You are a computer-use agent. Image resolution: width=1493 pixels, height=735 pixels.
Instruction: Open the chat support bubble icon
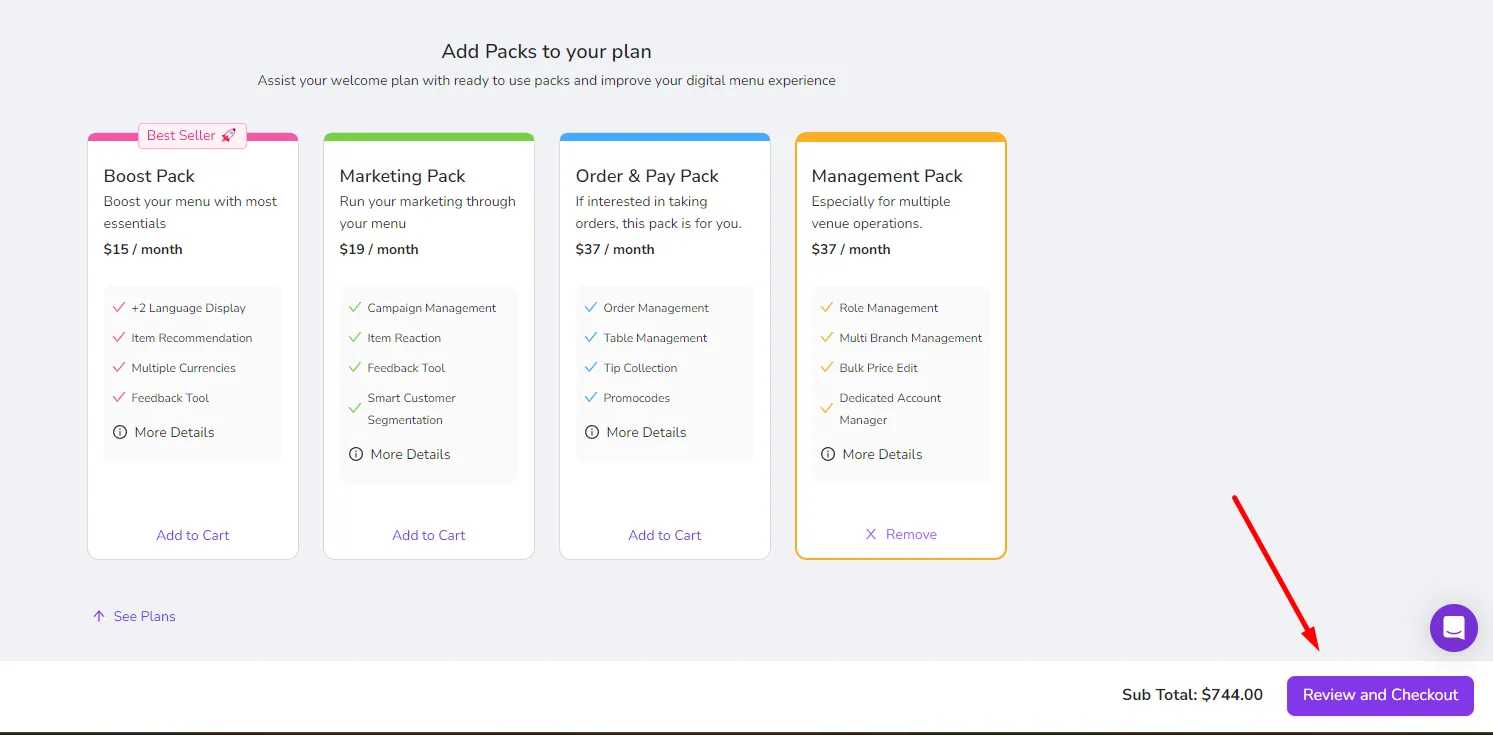pos(1453,628)
